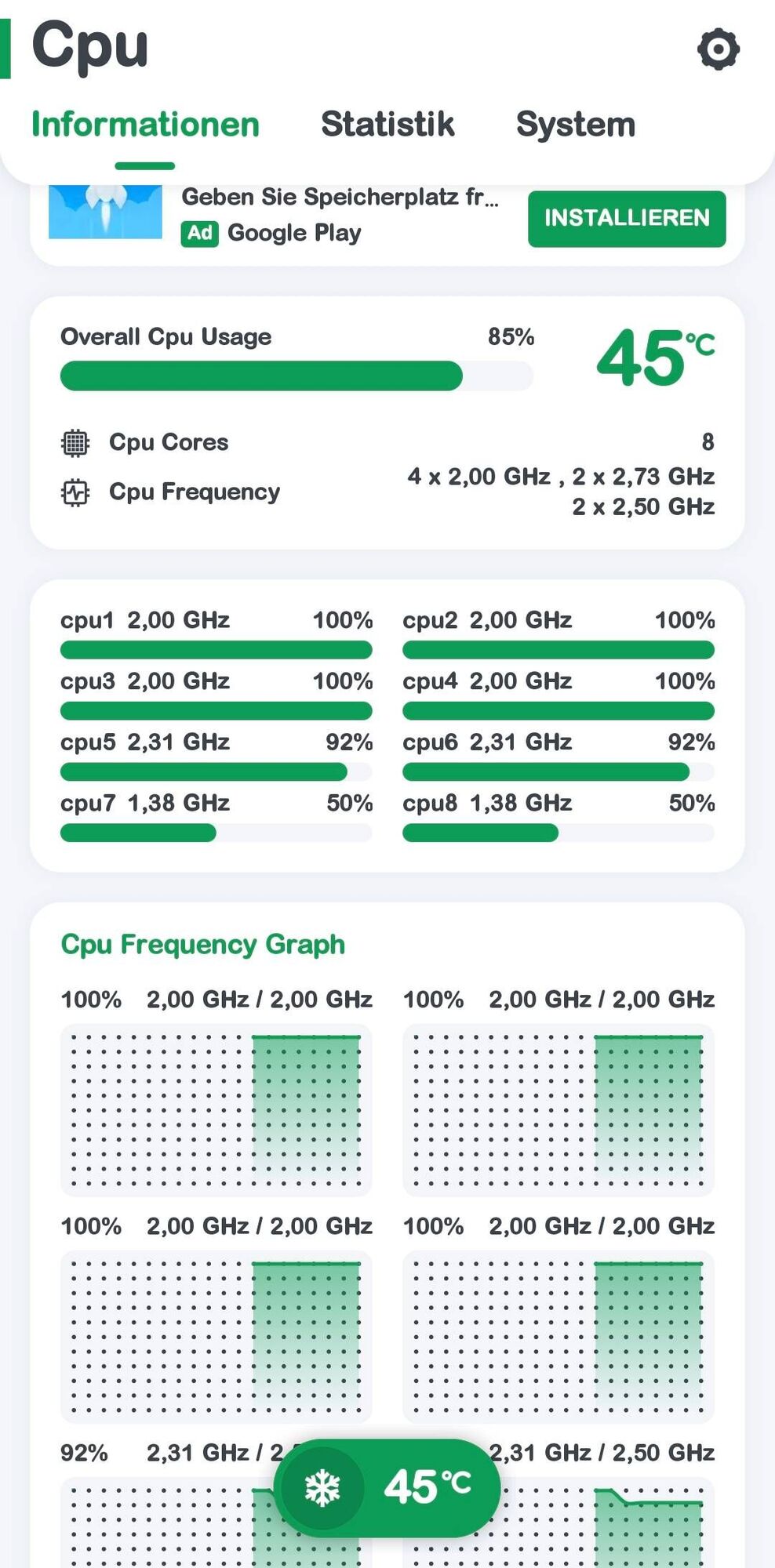775x1568 pixels.
Task: Tap the large 45°C temperature reading
Action: pyautogui.click(x=656, y=358)
